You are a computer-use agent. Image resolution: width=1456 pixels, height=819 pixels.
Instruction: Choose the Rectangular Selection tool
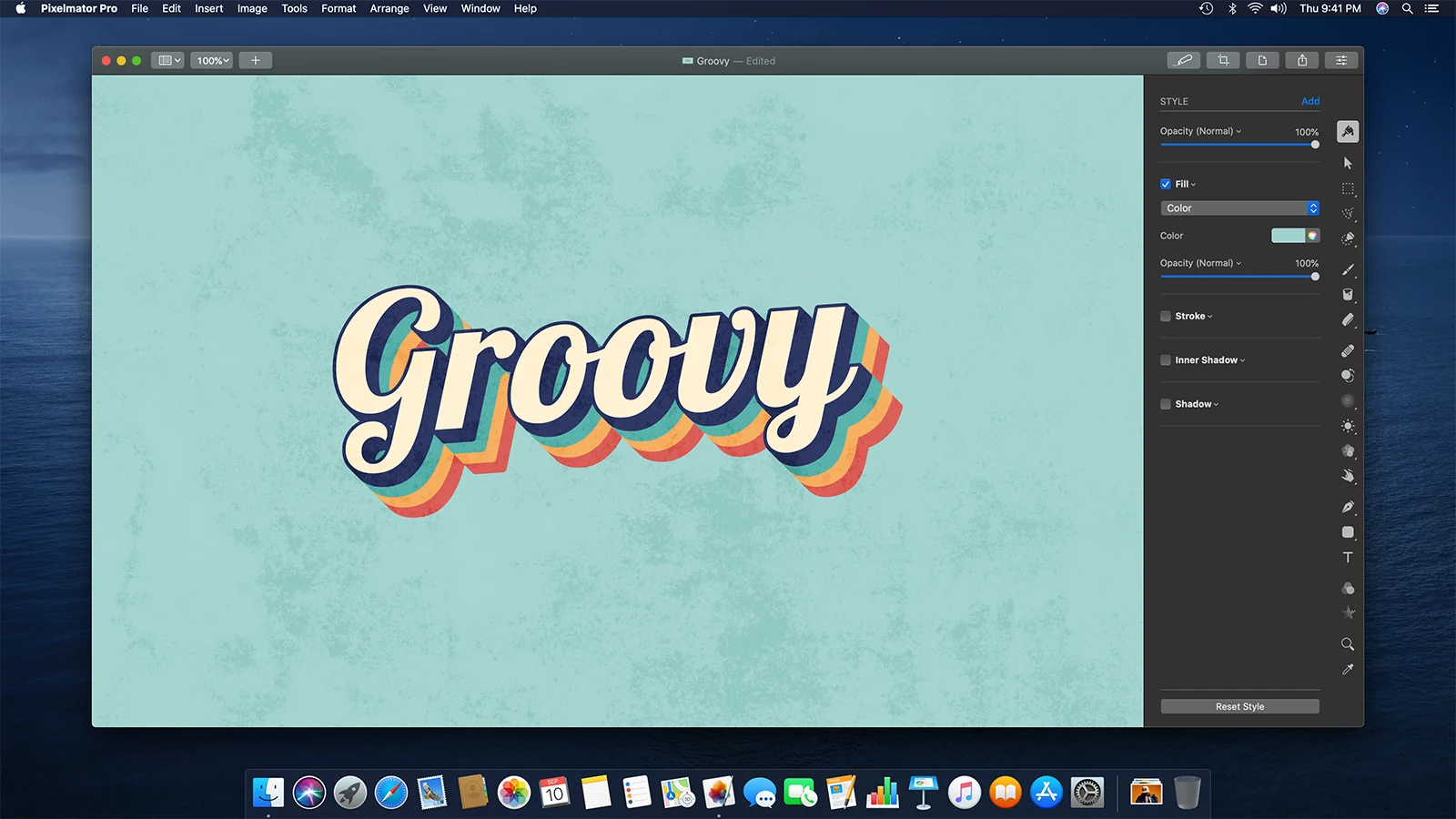point(1348,188)
